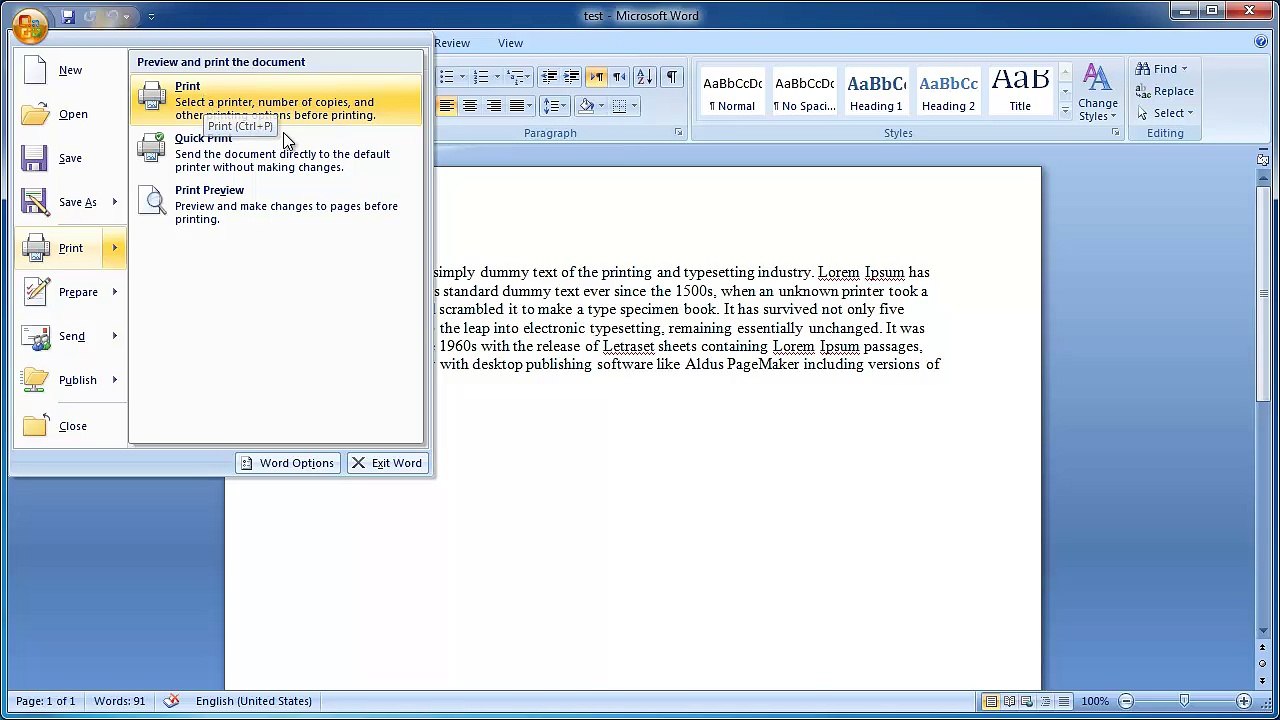This screenshot has width=1280, height=720.
Task: Choose Open in the Office menu
Action: tap(70, 114)
